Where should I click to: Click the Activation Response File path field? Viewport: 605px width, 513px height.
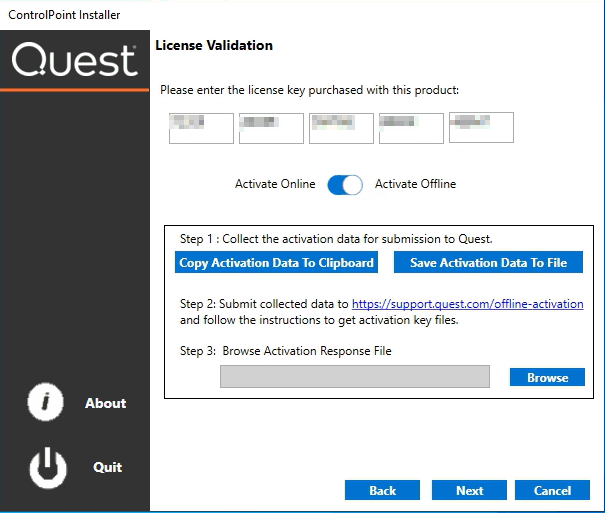pos(355,376)
